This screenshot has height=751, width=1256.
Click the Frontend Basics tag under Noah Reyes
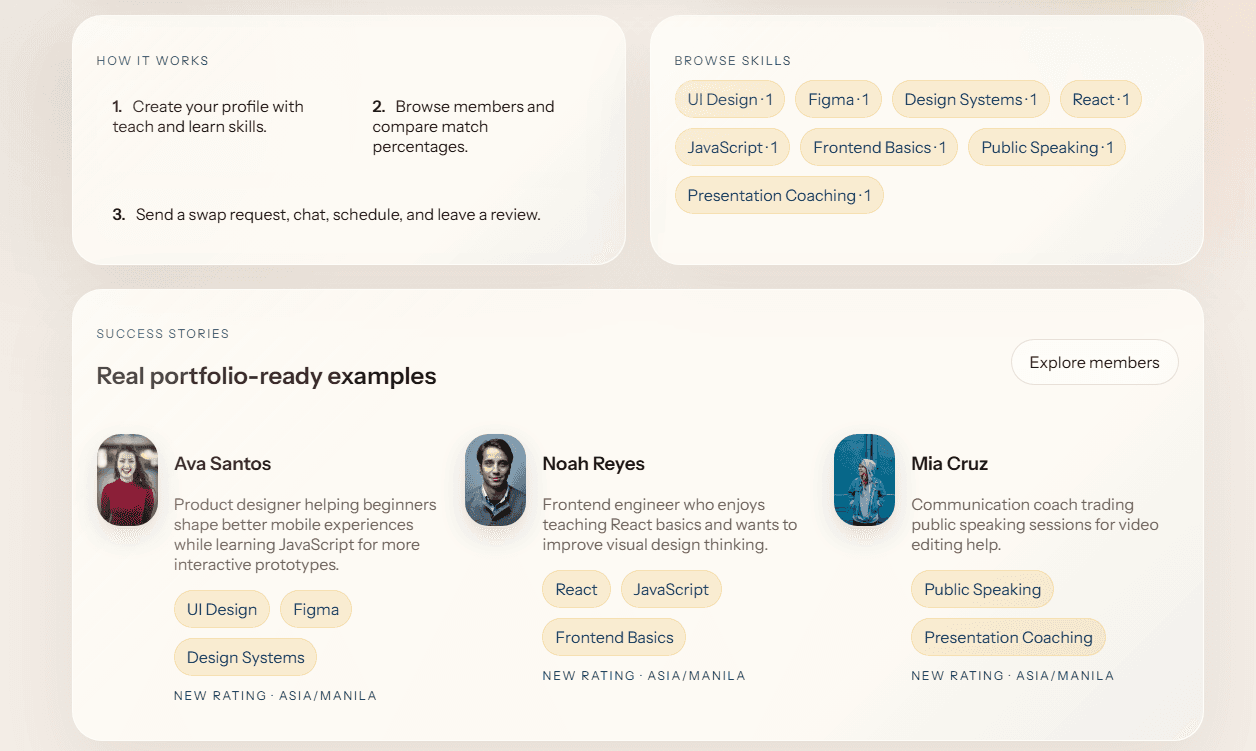pos(613,637)
